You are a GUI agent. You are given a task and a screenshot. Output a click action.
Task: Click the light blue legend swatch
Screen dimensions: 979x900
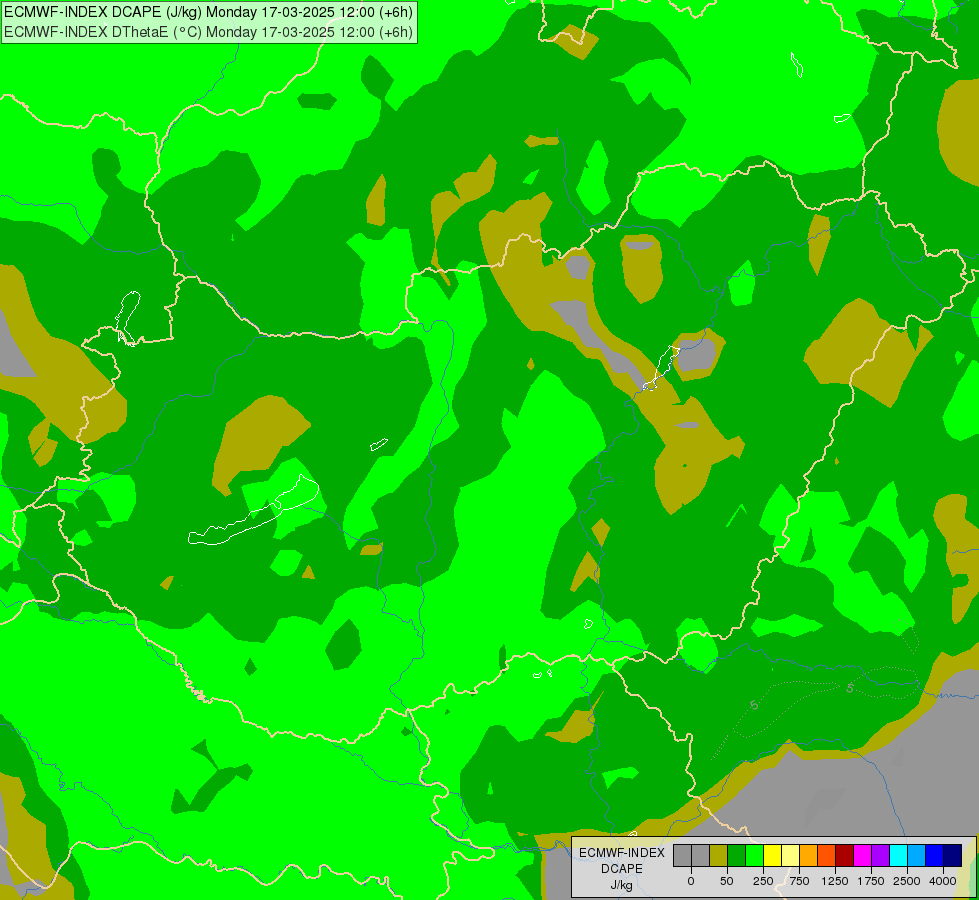(917, 855)
